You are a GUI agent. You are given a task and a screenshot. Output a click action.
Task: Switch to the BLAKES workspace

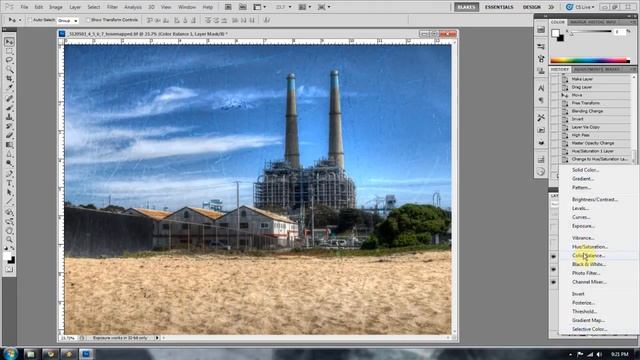coord(467,7)
